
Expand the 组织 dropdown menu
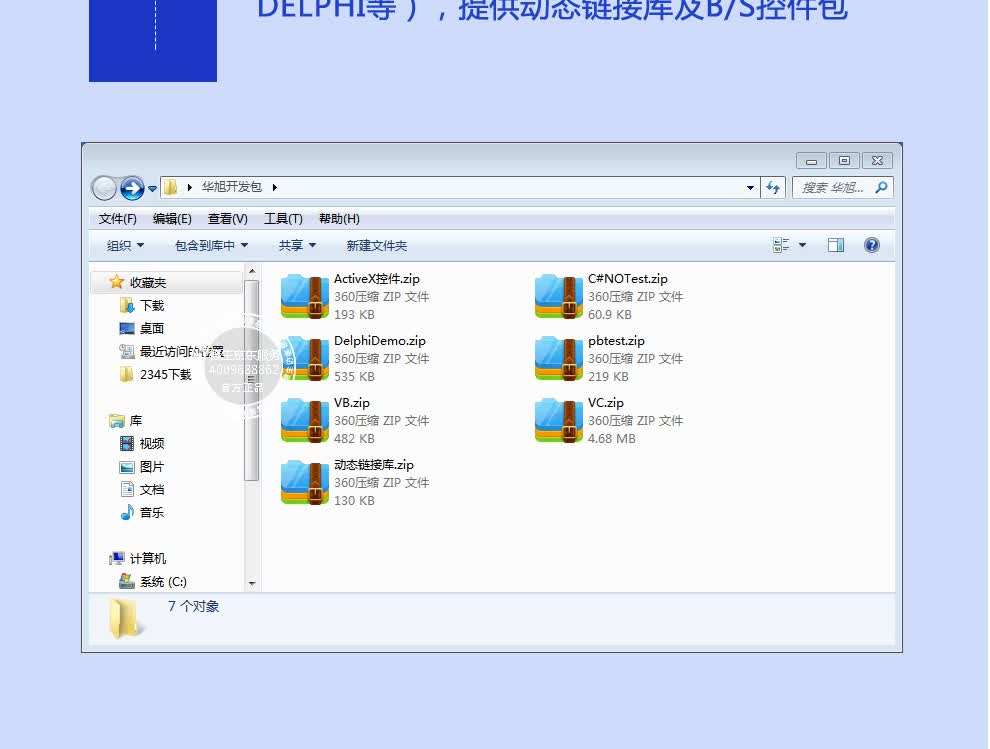click(125, 245)
